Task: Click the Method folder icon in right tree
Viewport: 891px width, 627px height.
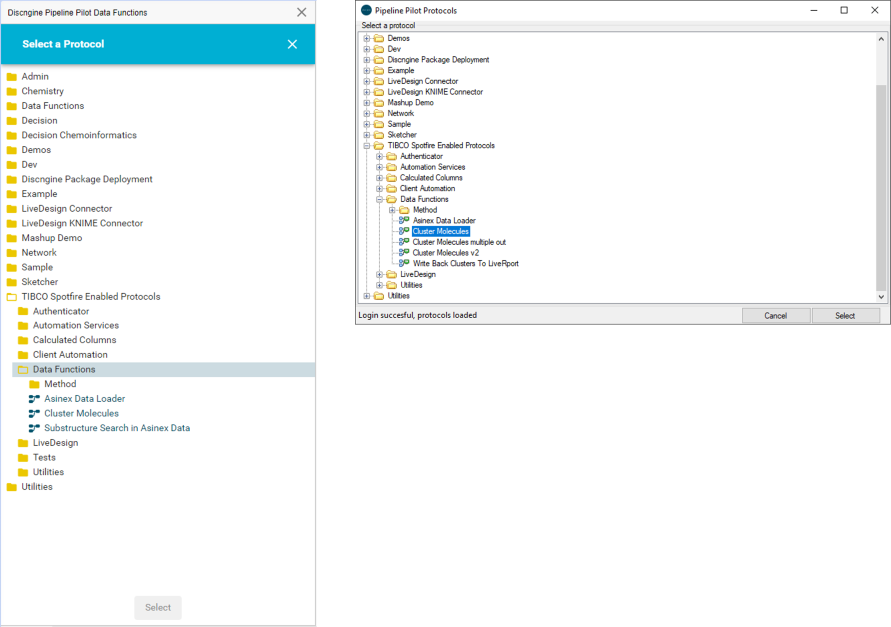Action: [x=404, y=210]
